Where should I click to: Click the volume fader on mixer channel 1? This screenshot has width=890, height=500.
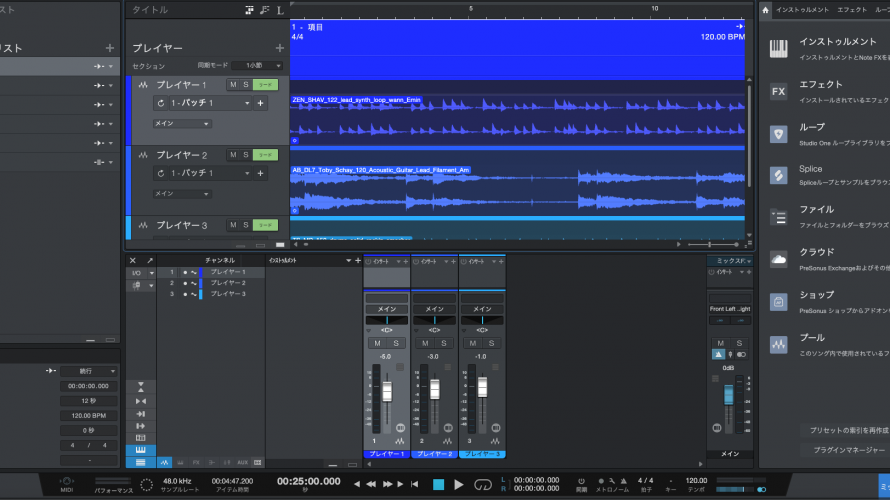pyautogui.click(x=387, y=391)
